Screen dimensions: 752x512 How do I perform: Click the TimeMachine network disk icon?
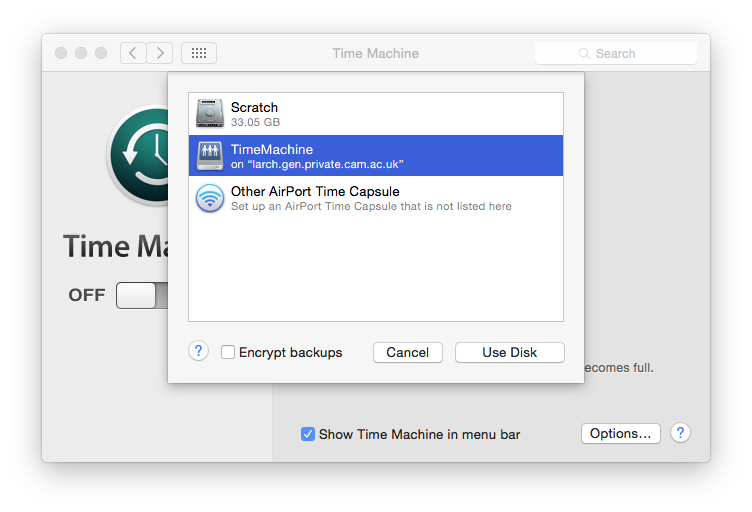click(210, 155)
